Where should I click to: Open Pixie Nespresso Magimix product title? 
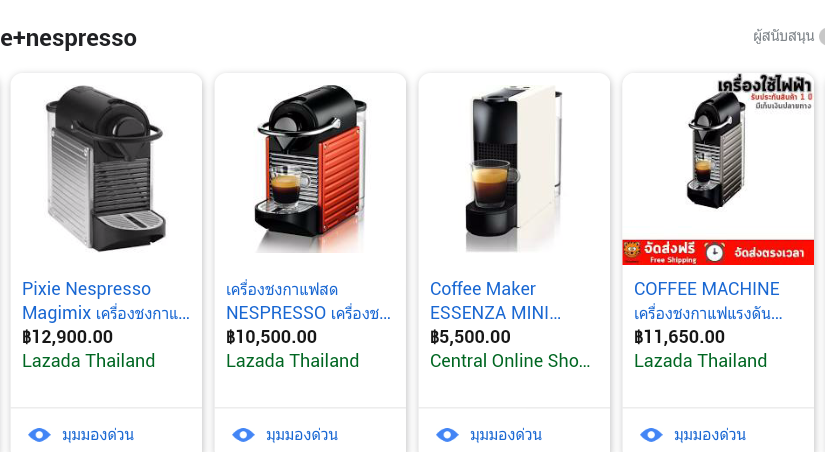coord(106,301)
